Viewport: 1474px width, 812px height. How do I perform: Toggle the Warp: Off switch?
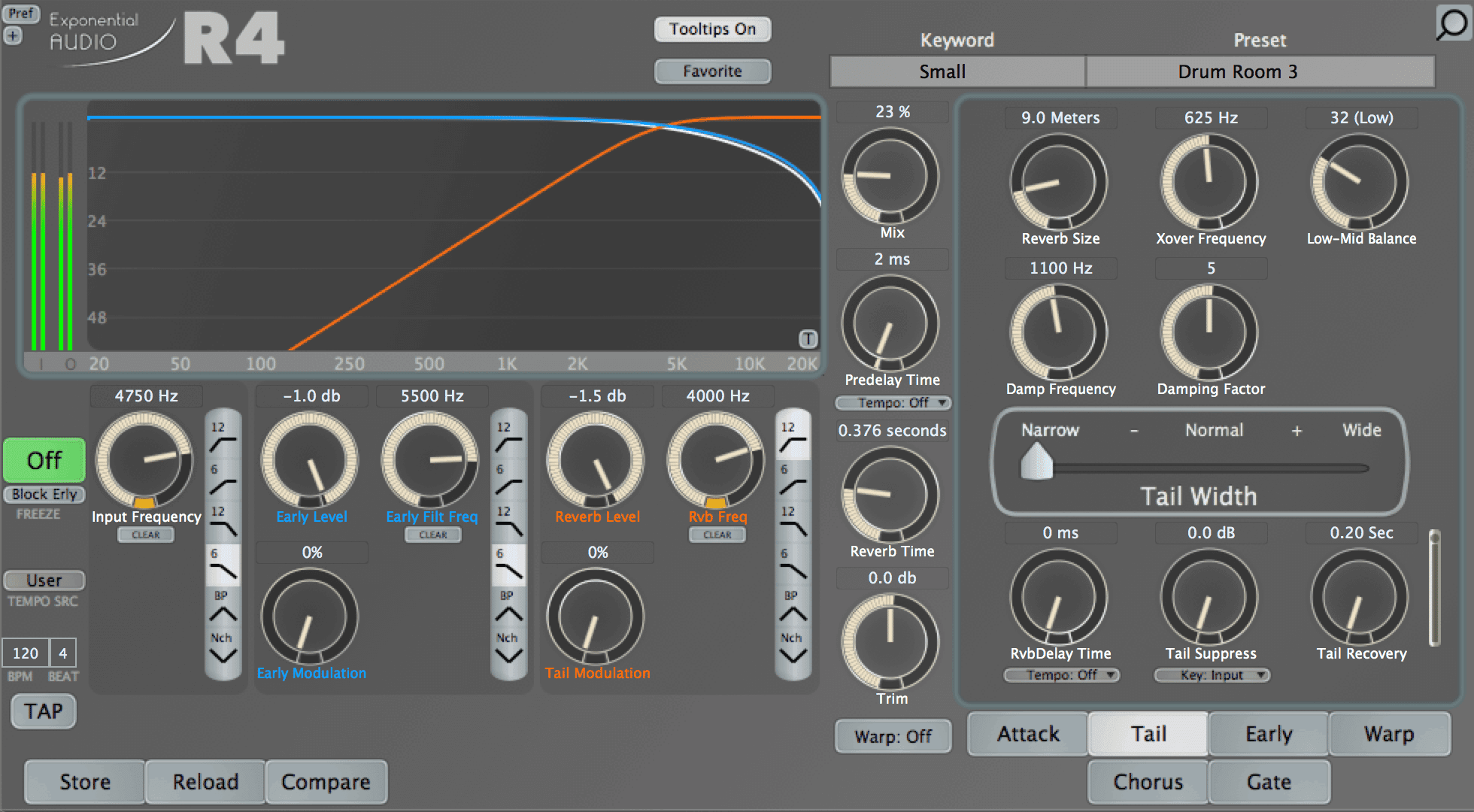893,736
